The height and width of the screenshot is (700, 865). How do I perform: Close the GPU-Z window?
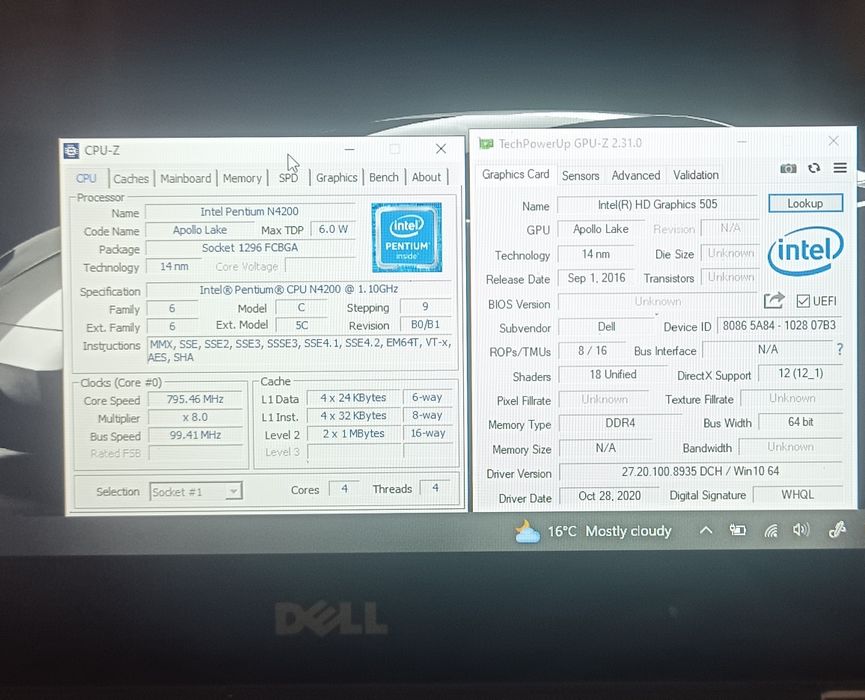tap(834, 141)
